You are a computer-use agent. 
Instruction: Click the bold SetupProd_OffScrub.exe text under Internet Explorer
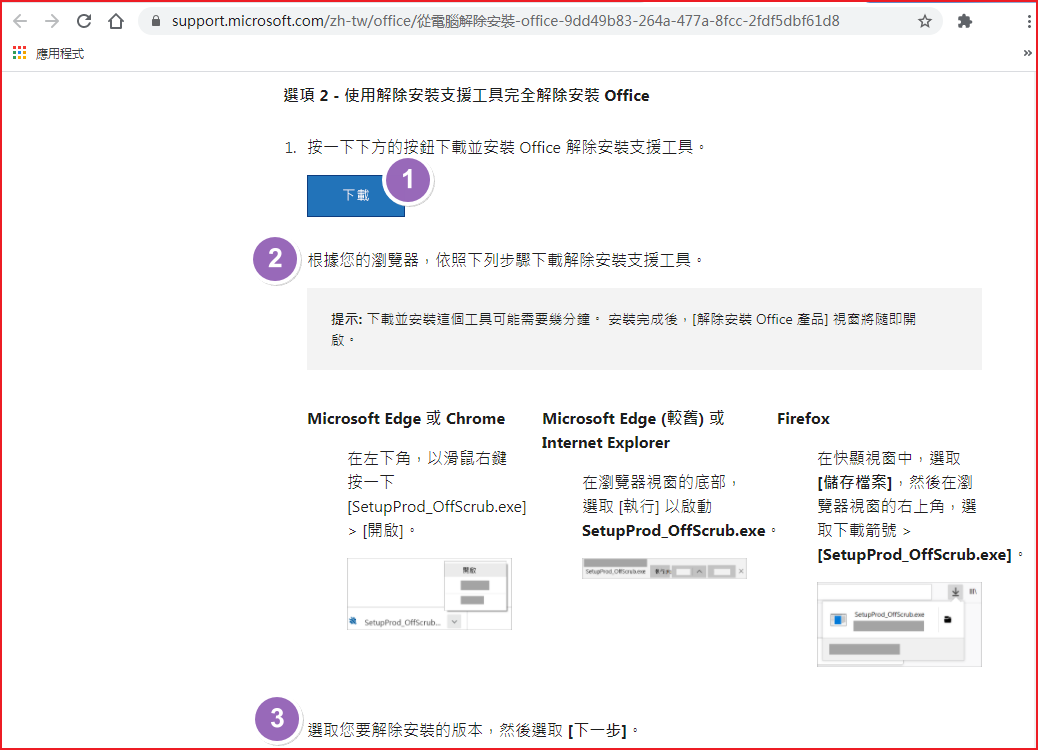point(673,531)
